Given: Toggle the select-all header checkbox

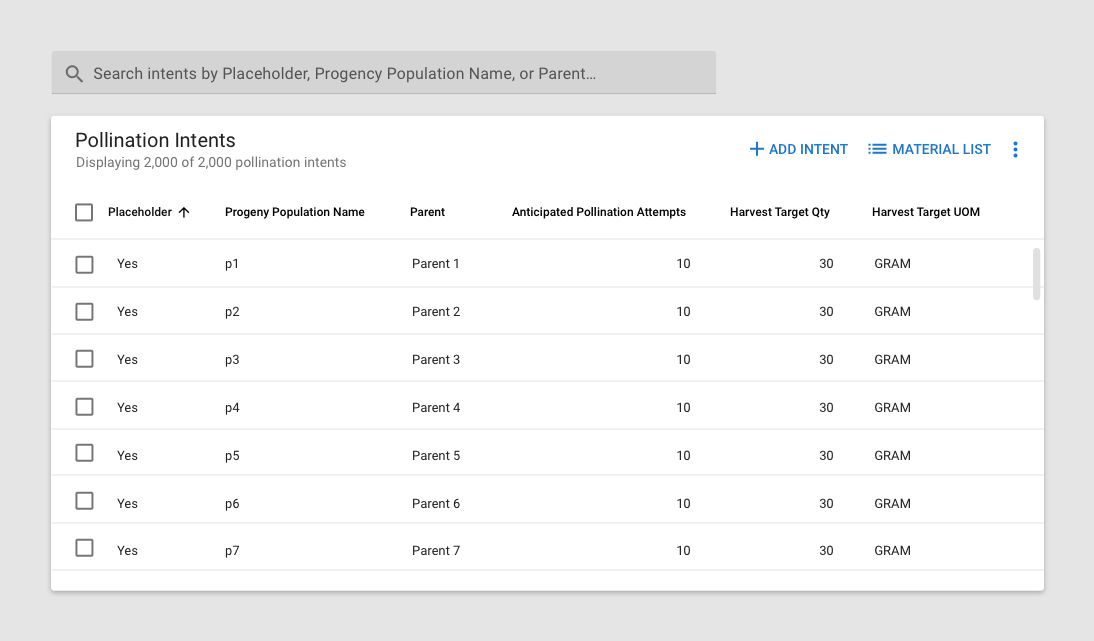Looking at the screenshot, I should (84, 212).
